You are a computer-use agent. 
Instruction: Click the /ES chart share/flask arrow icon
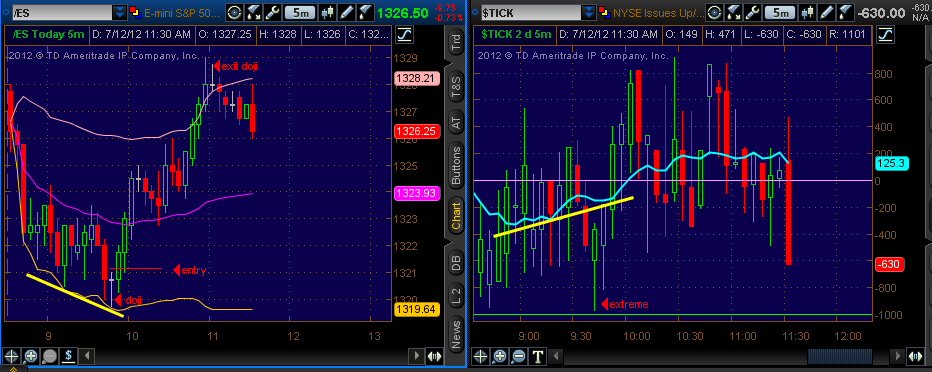pyautogui.click(x=254, y=11)
